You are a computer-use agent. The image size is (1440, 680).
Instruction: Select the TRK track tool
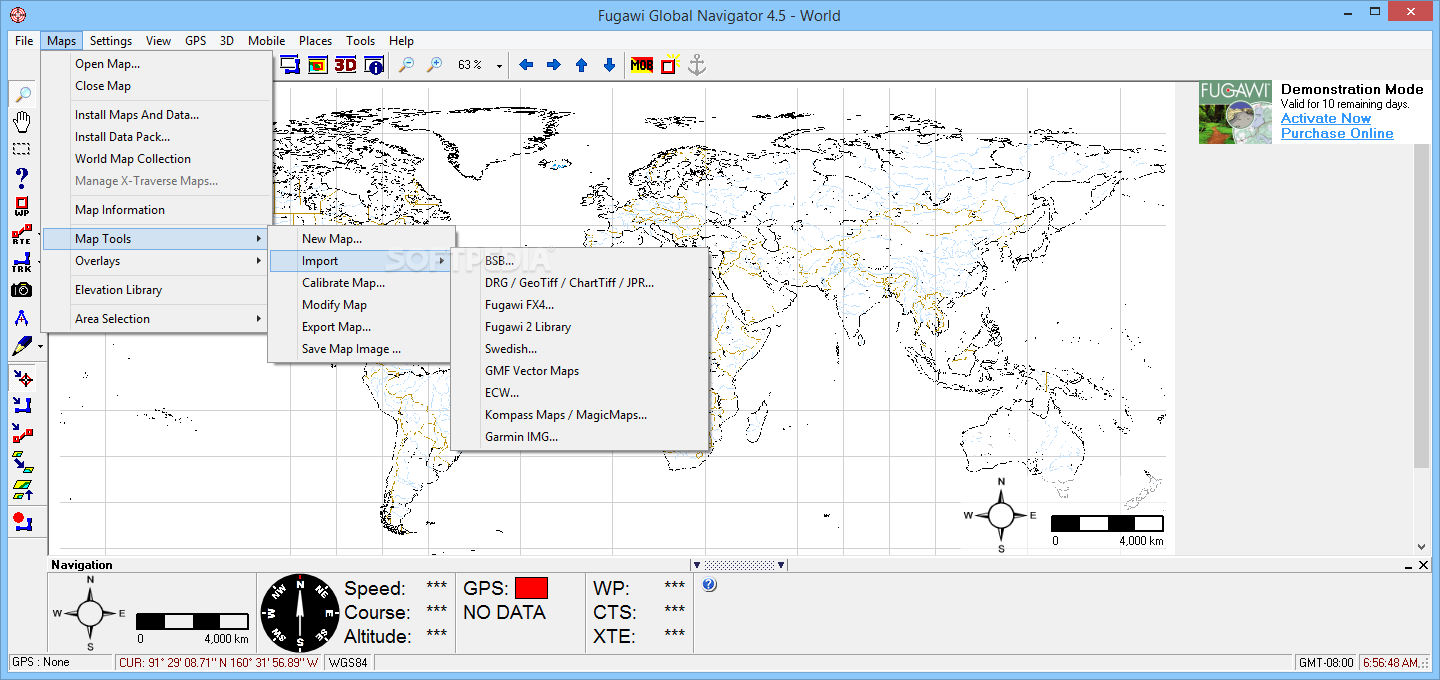[22, 263]
